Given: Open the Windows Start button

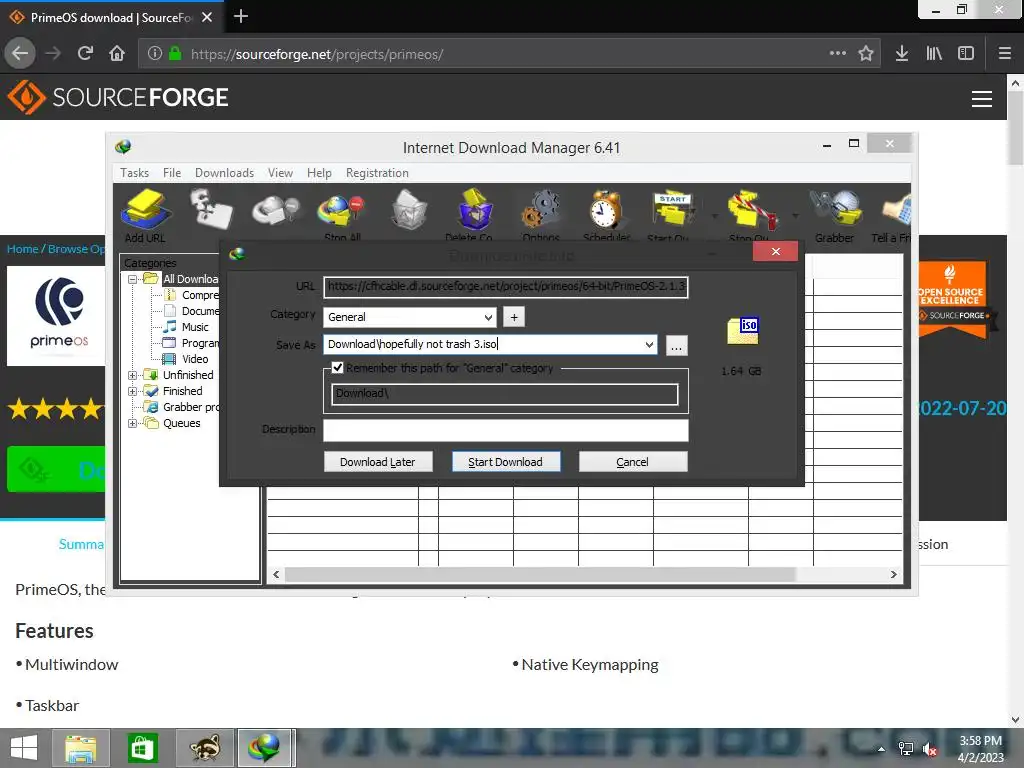Looking at the screenshot, I should [x=24, y=748].
